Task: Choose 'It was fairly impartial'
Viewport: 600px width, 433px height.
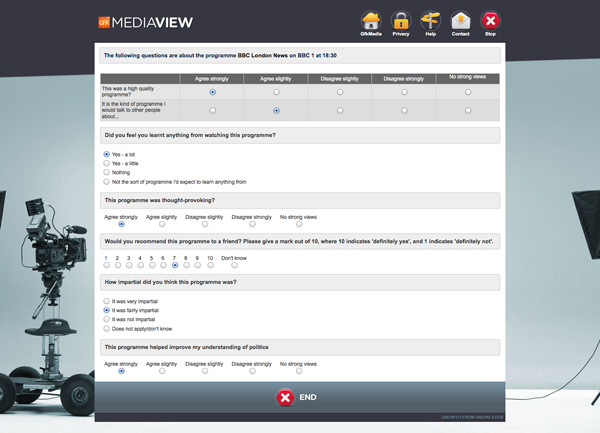Action: (106, 310)
